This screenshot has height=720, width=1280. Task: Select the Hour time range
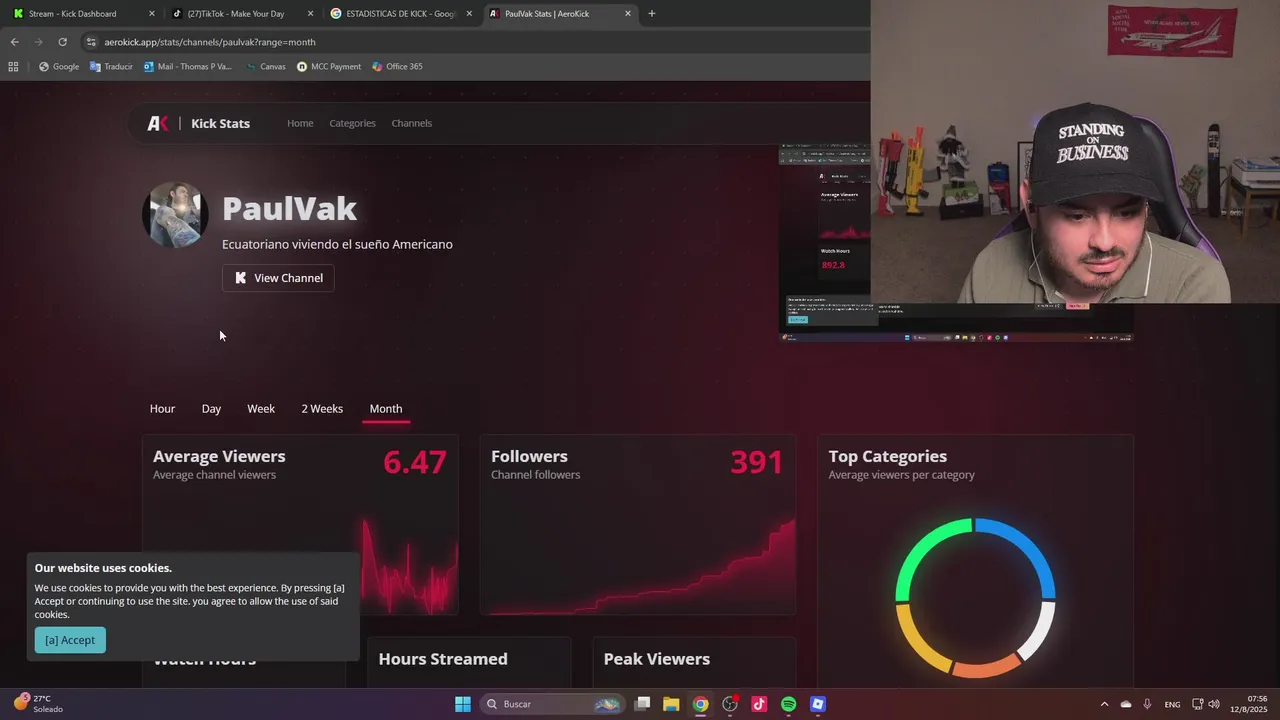[x=162, y=409]
